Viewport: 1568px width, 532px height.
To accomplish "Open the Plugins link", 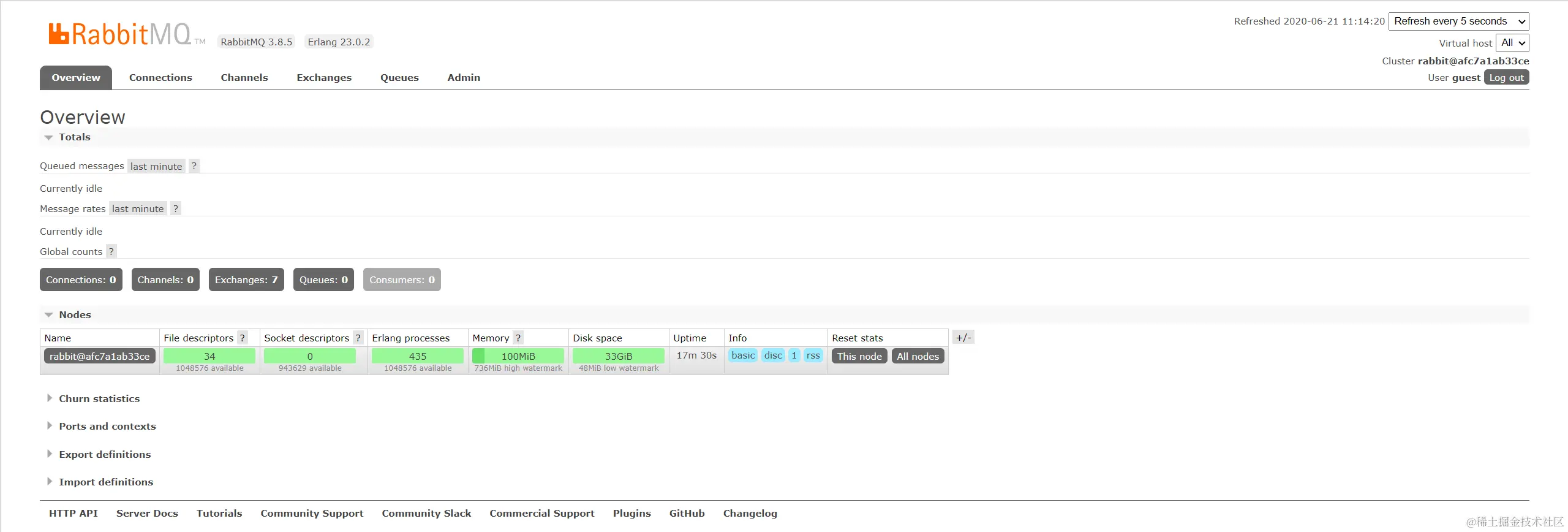I will pyautogui.click(x=632, y=514).
